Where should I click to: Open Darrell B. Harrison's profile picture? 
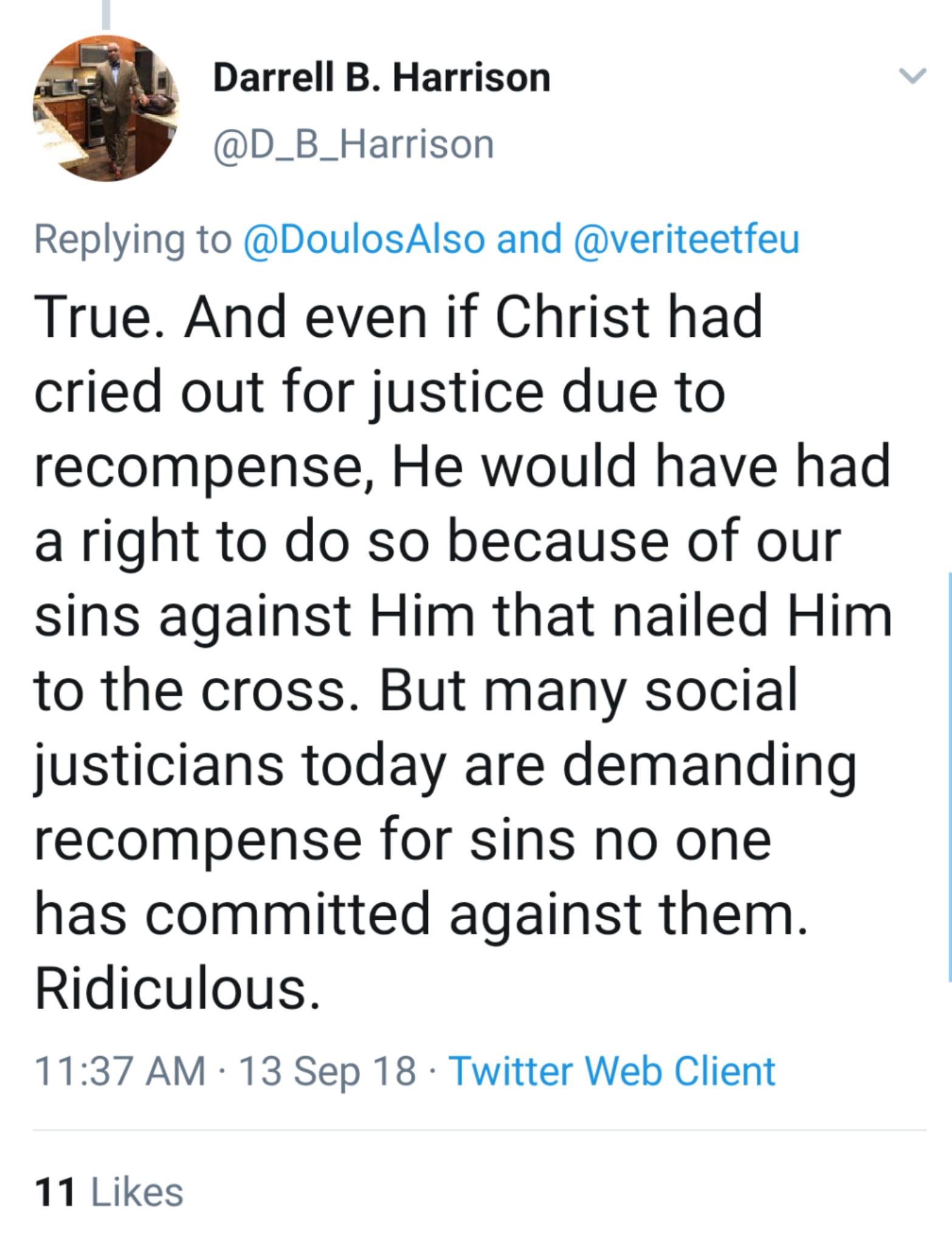coord(106,108)
